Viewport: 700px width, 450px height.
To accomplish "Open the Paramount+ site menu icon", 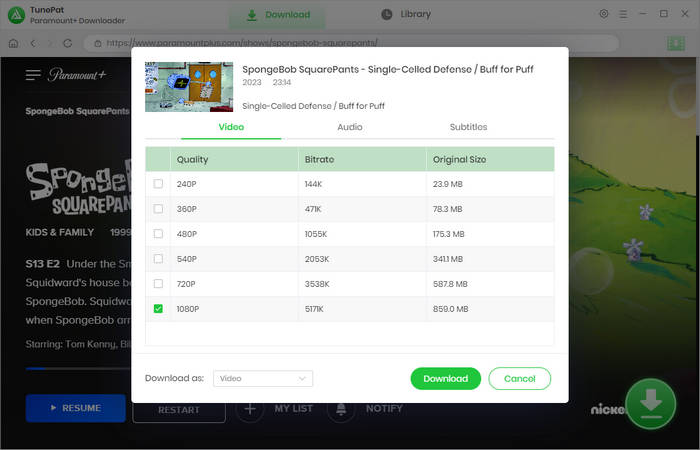I will coord(33,75).
